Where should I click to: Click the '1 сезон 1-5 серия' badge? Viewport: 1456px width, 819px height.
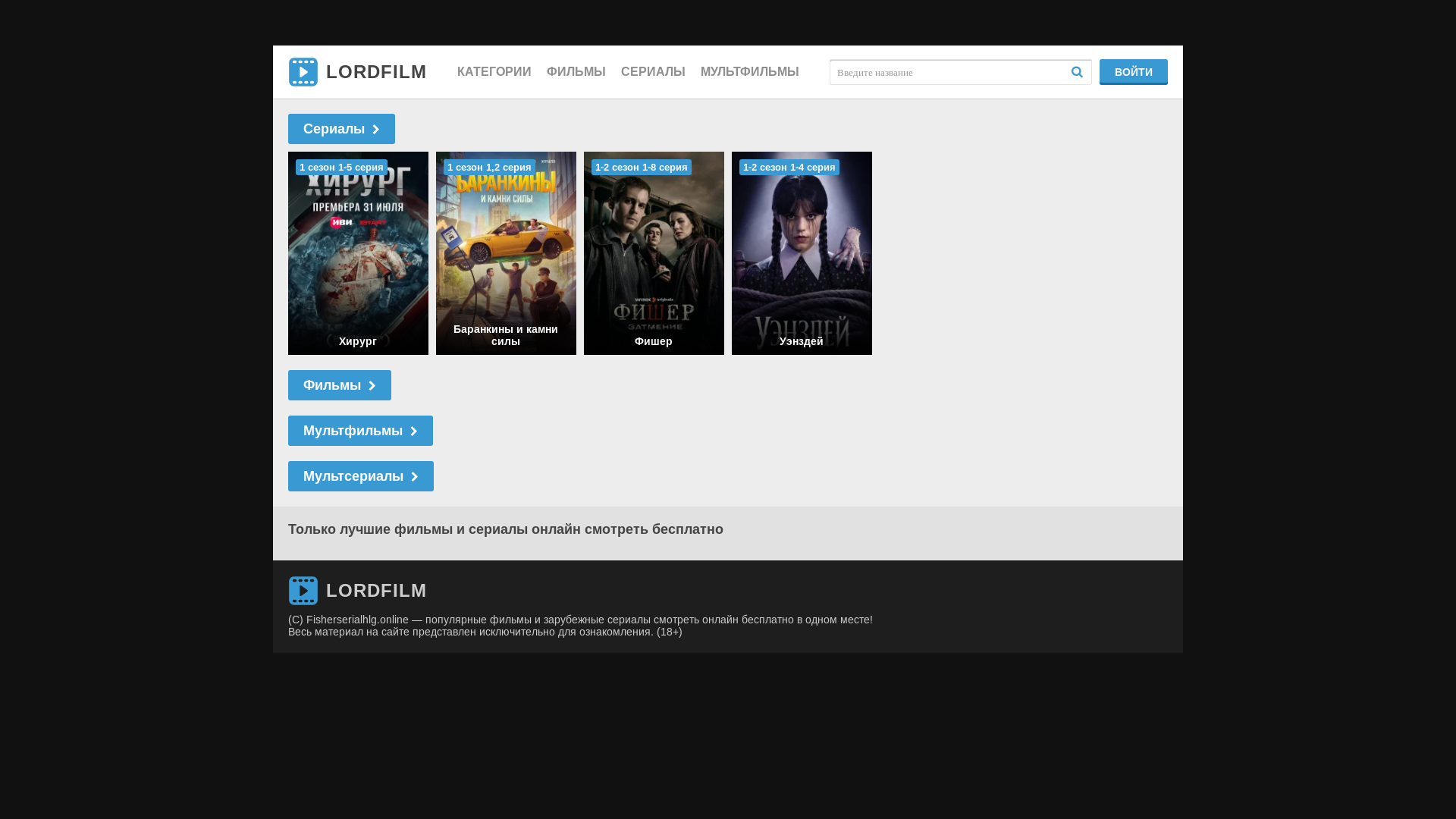pyautogui.click(x=341, y=168)
